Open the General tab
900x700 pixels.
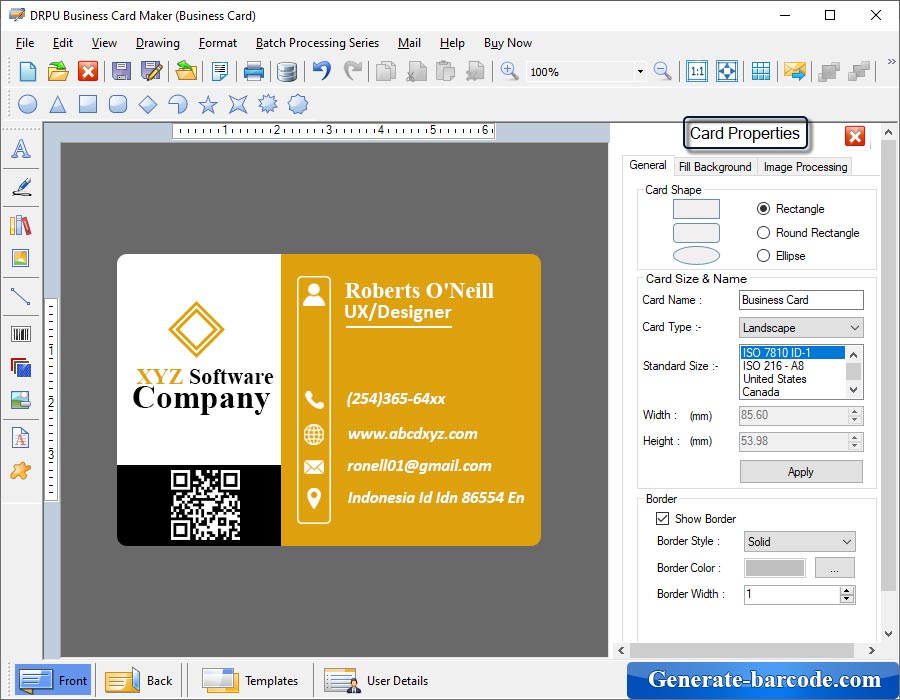click(x=647, y=165)
